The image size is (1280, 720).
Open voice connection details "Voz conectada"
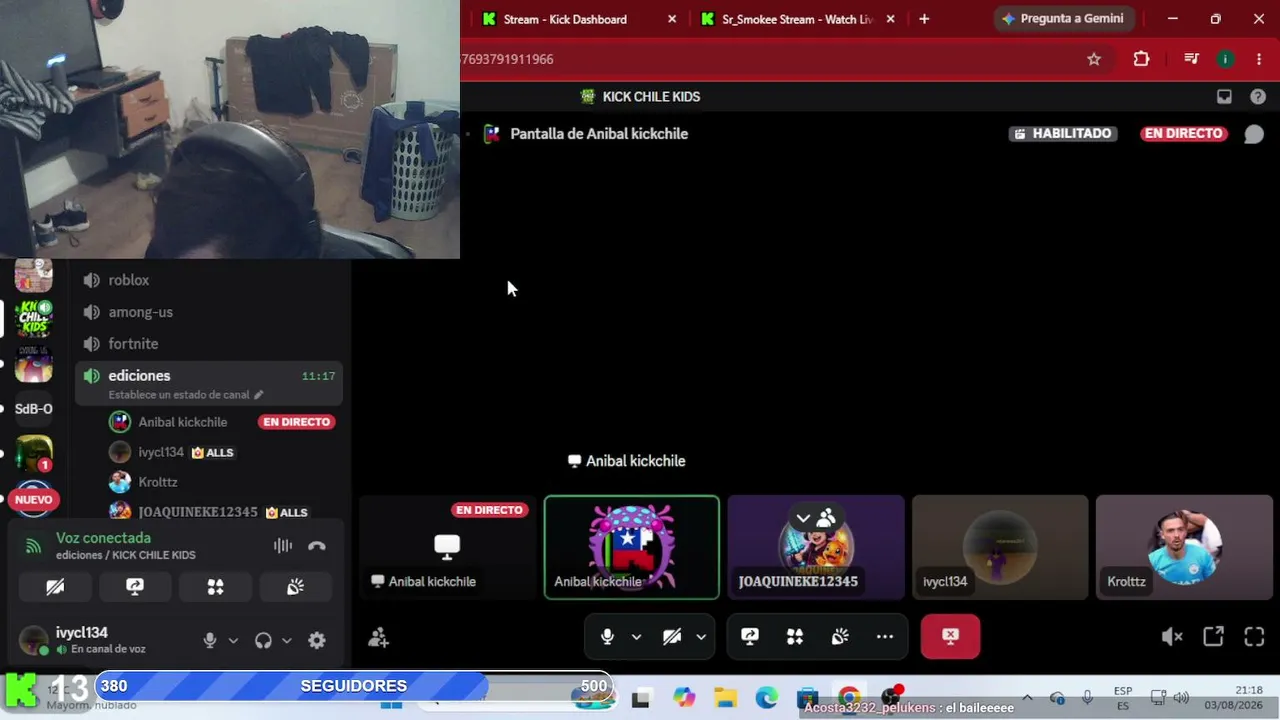tap(103, 538)
